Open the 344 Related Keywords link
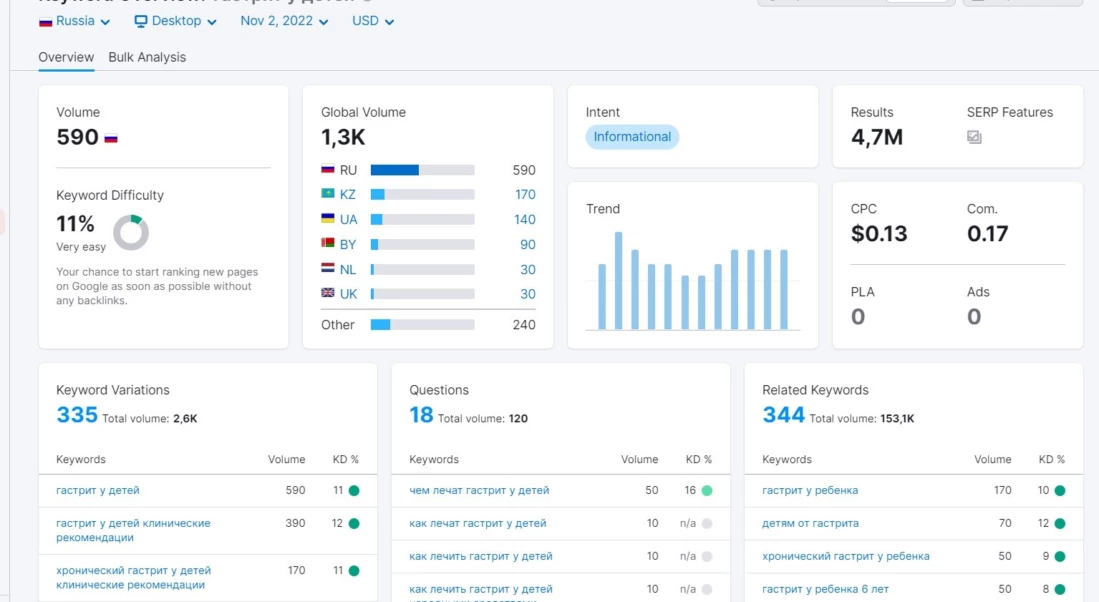 [x=783, y=415]
